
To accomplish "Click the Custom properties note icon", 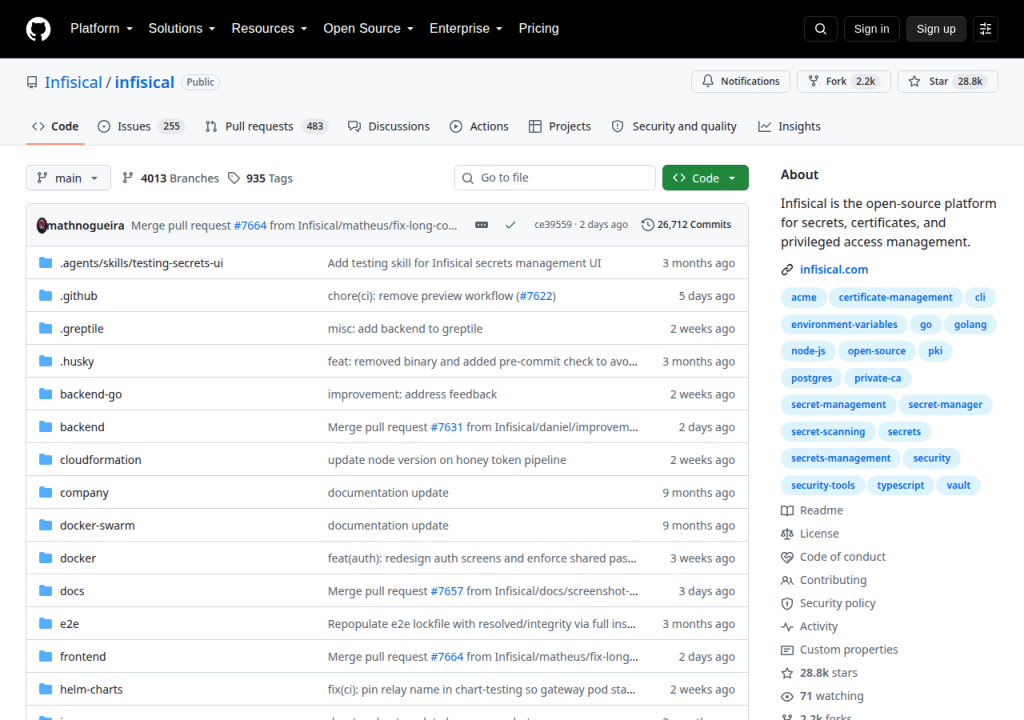I will 787,650.
